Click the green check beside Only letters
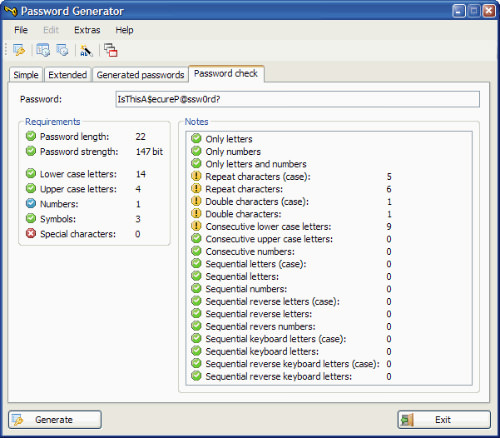Screen dimensions: 500x438 pos(196,138)
